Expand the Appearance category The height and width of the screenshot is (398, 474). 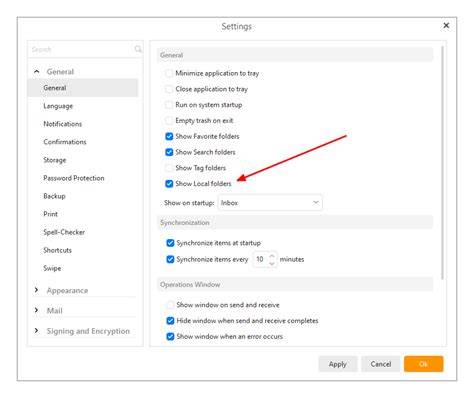[x=36, y=290]
